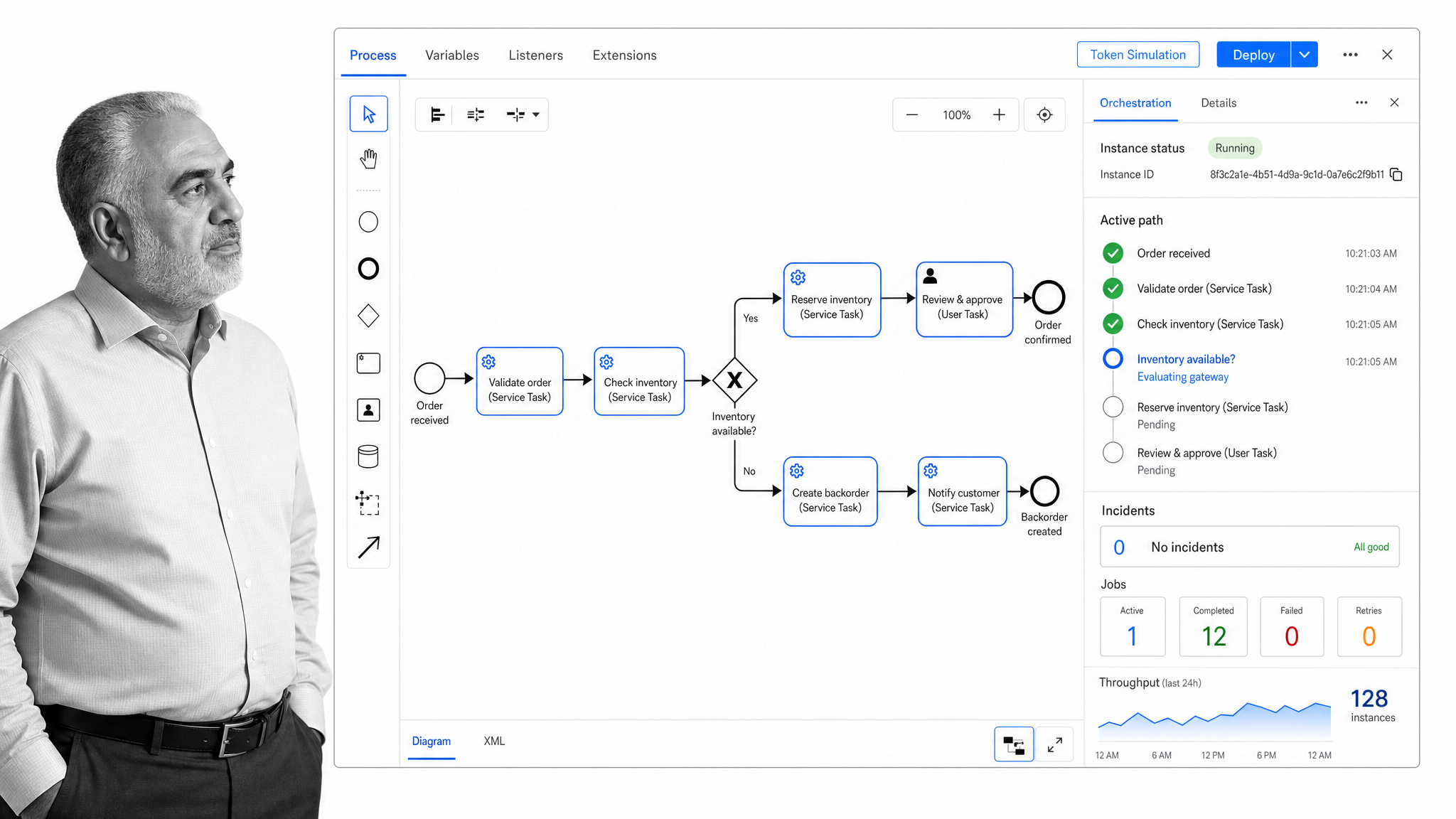Viewport: 1456px width, 819px height.
Task: Choose the task rectangle shape in palette
Action: tap(368, 363)
